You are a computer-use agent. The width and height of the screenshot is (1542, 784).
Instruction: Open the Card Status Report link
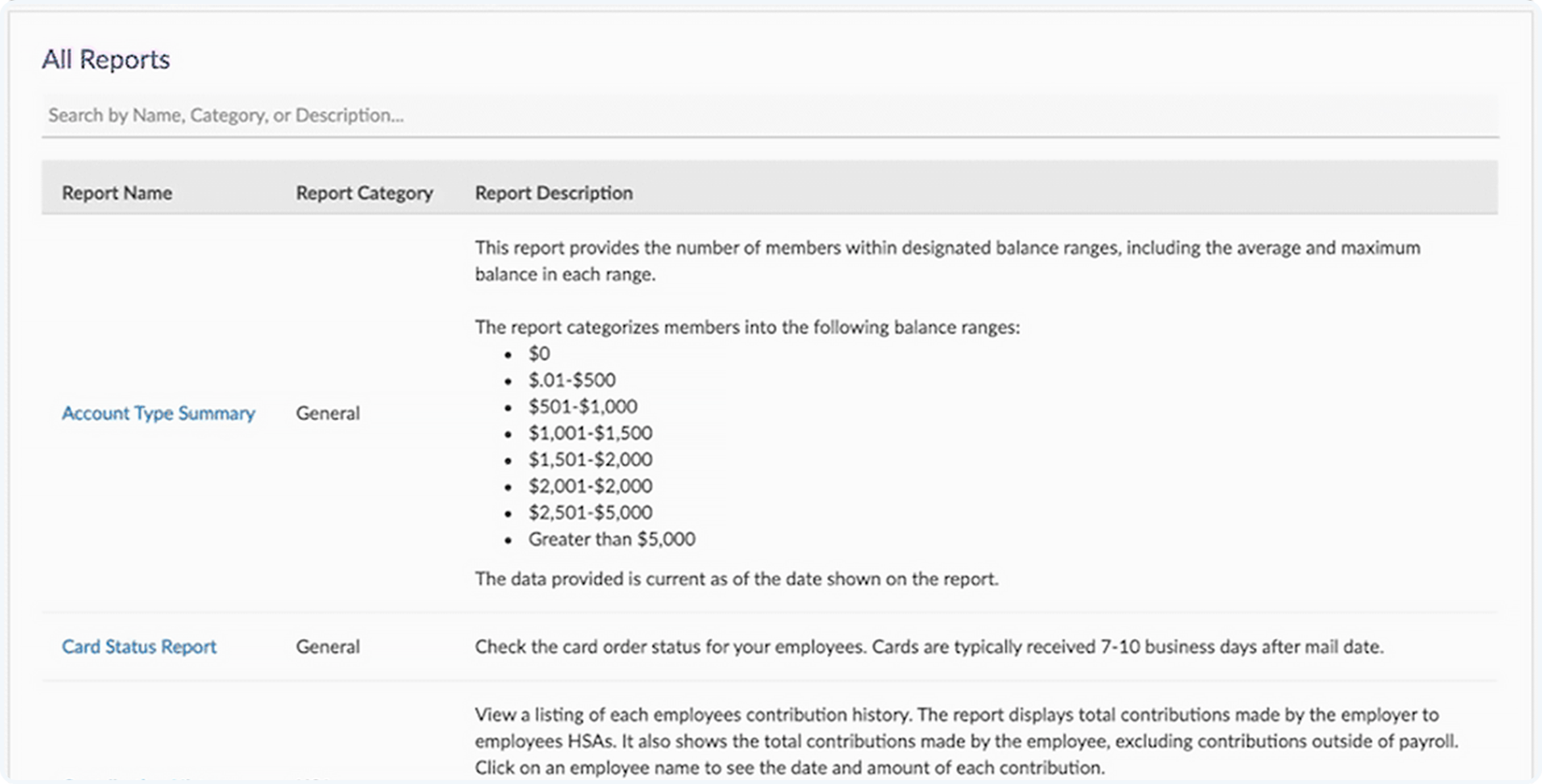139,647
